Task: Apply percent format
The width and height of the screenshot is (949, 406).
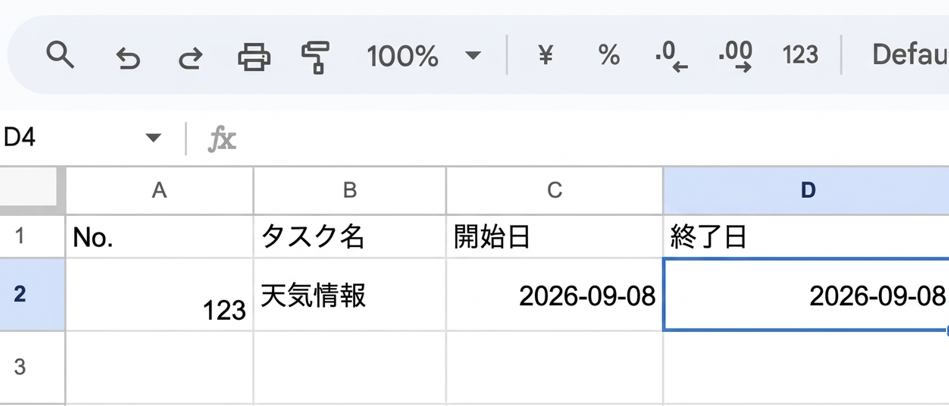Action: (x=609, y=56)
